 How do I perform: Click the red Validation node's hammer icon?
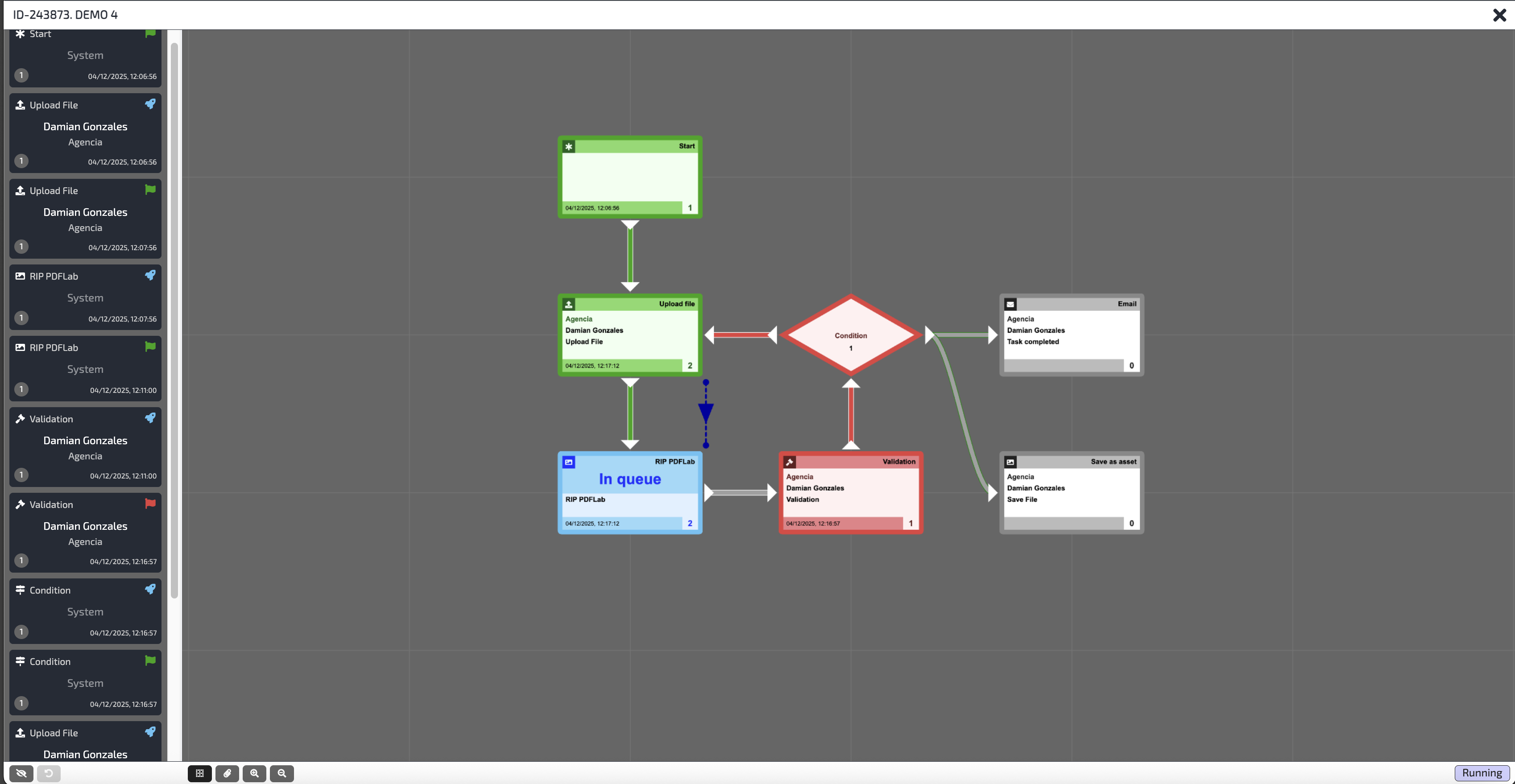point(789,462)
